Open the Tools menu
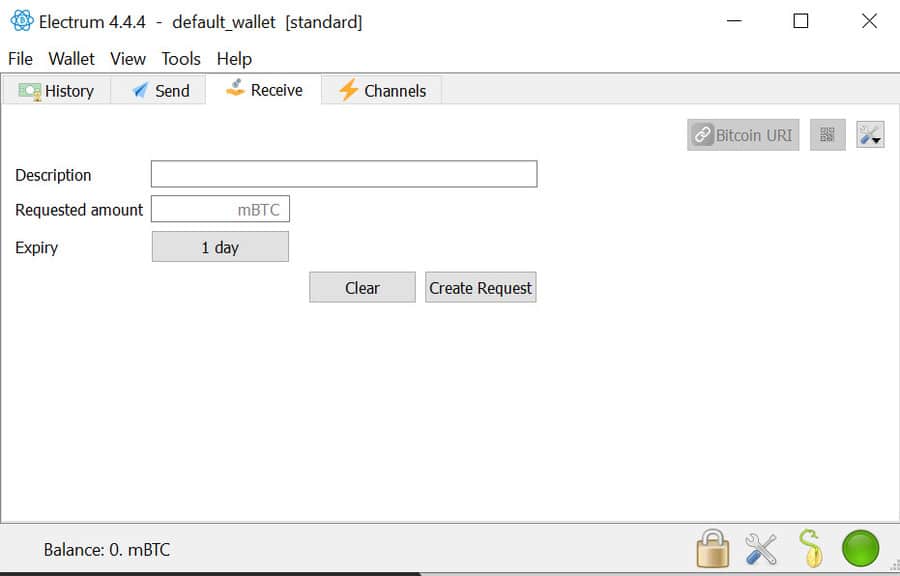Viewport: 900px width, 576px height. [181, 59]
